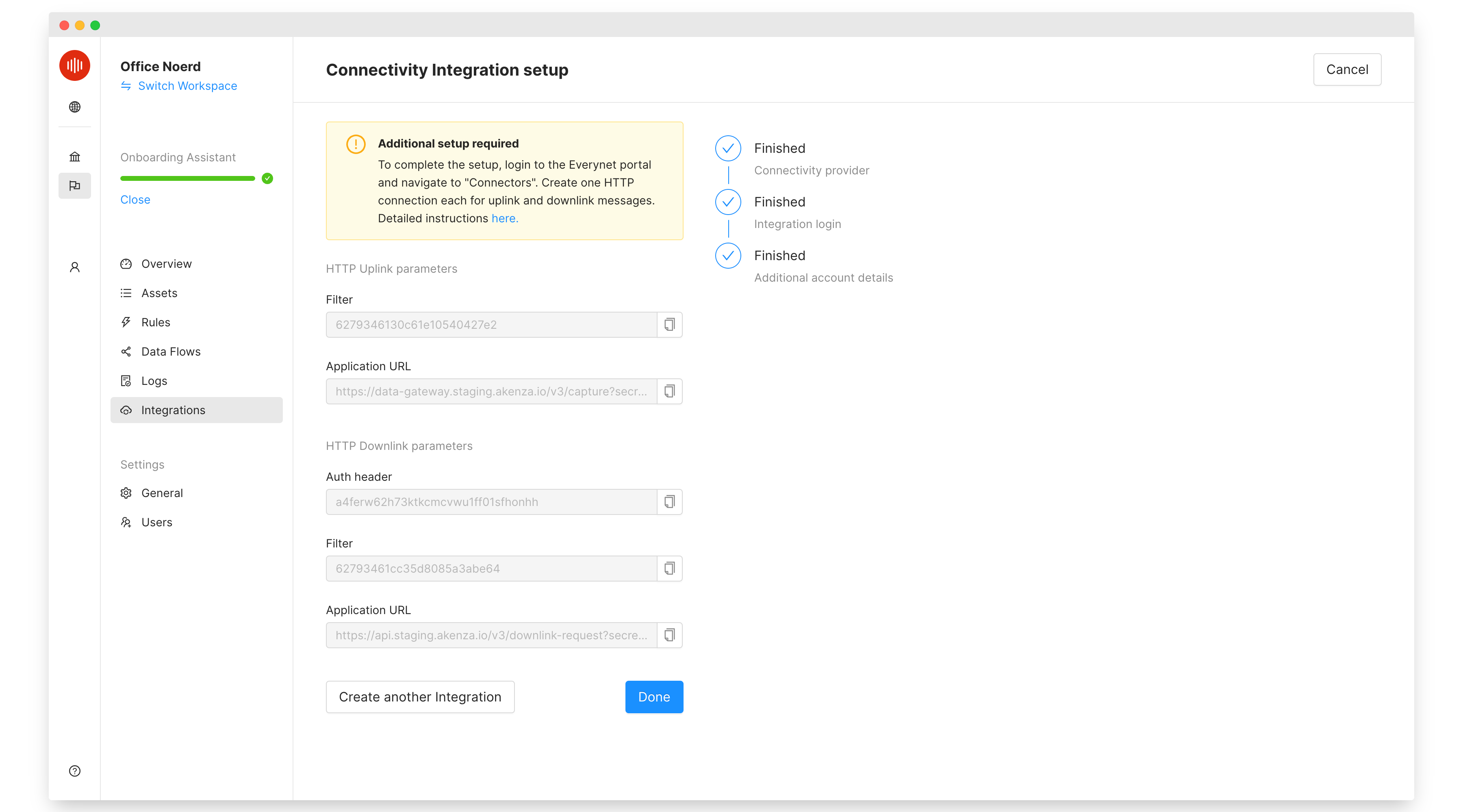Click the red akenza logo icon

click(x=74, y=66)
